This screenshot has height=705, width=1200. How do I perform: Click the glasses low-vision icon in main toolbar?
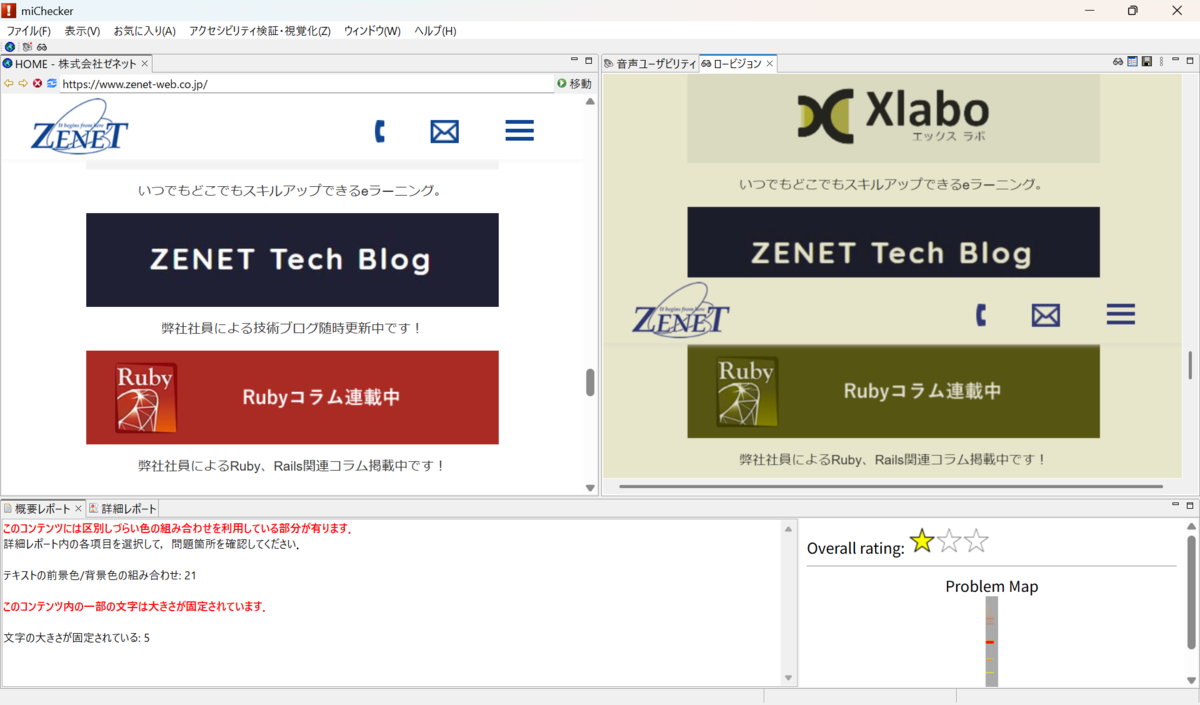42,47
